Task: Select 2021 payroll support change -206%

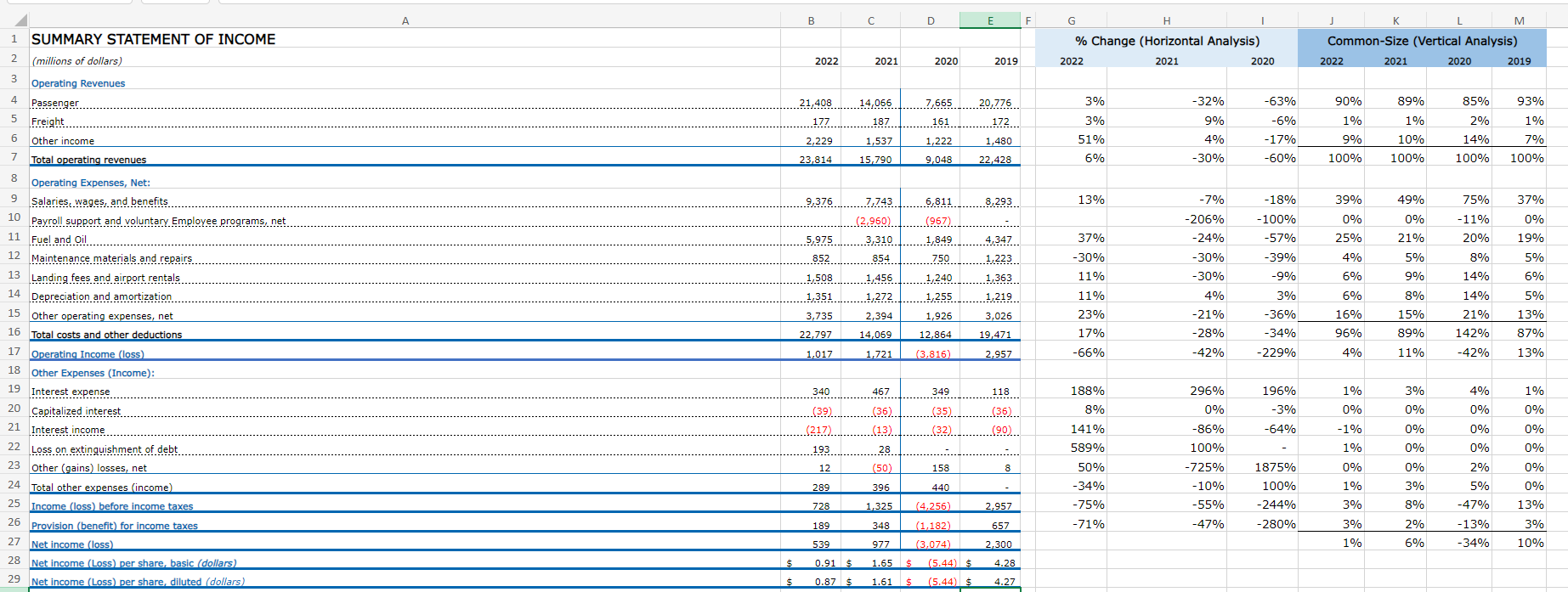Action: coord(1204,219)
